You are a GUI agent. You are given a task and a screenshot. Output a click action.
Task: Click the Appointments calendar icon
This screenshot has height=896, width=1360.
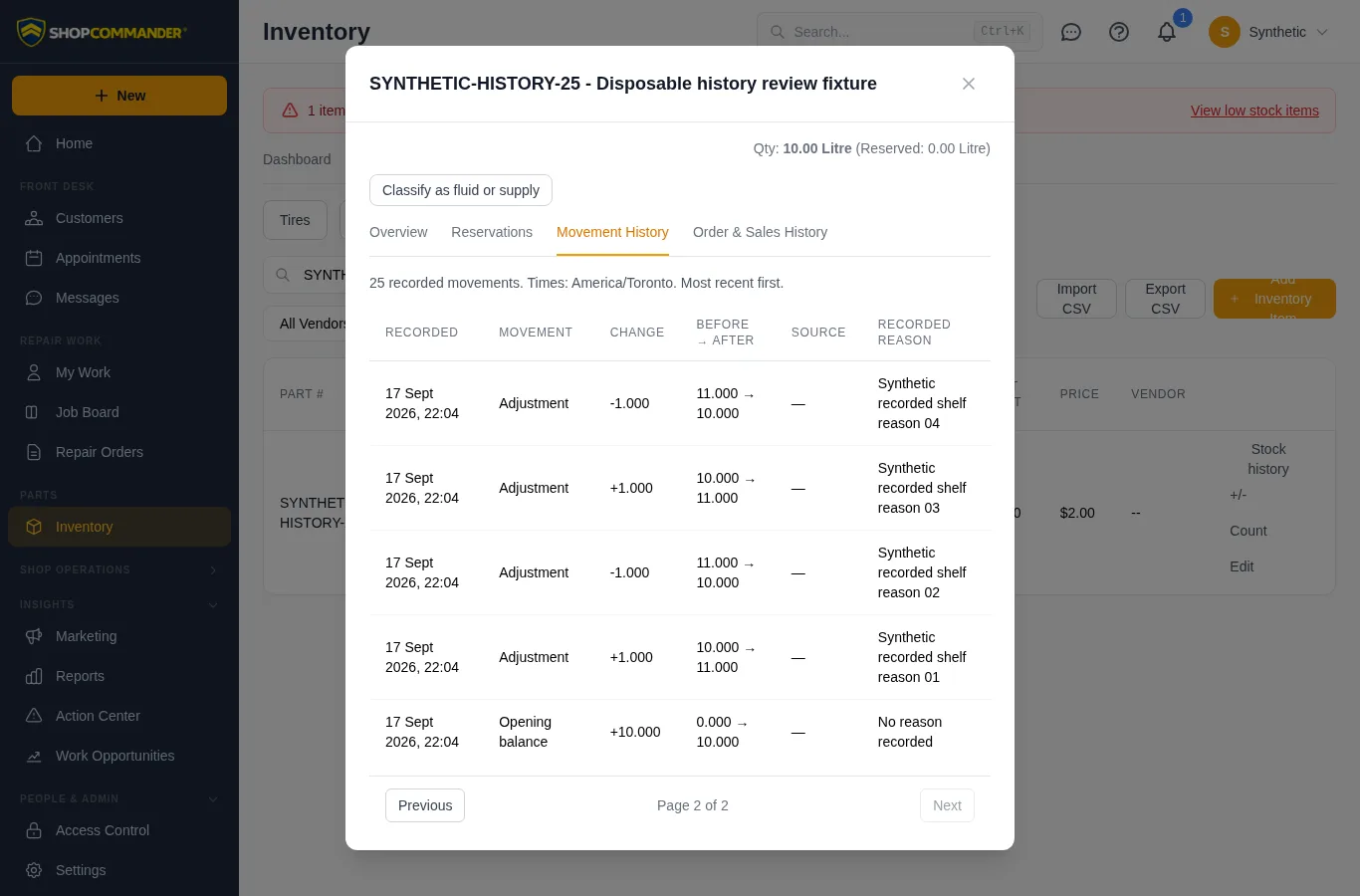click(34, 258)
